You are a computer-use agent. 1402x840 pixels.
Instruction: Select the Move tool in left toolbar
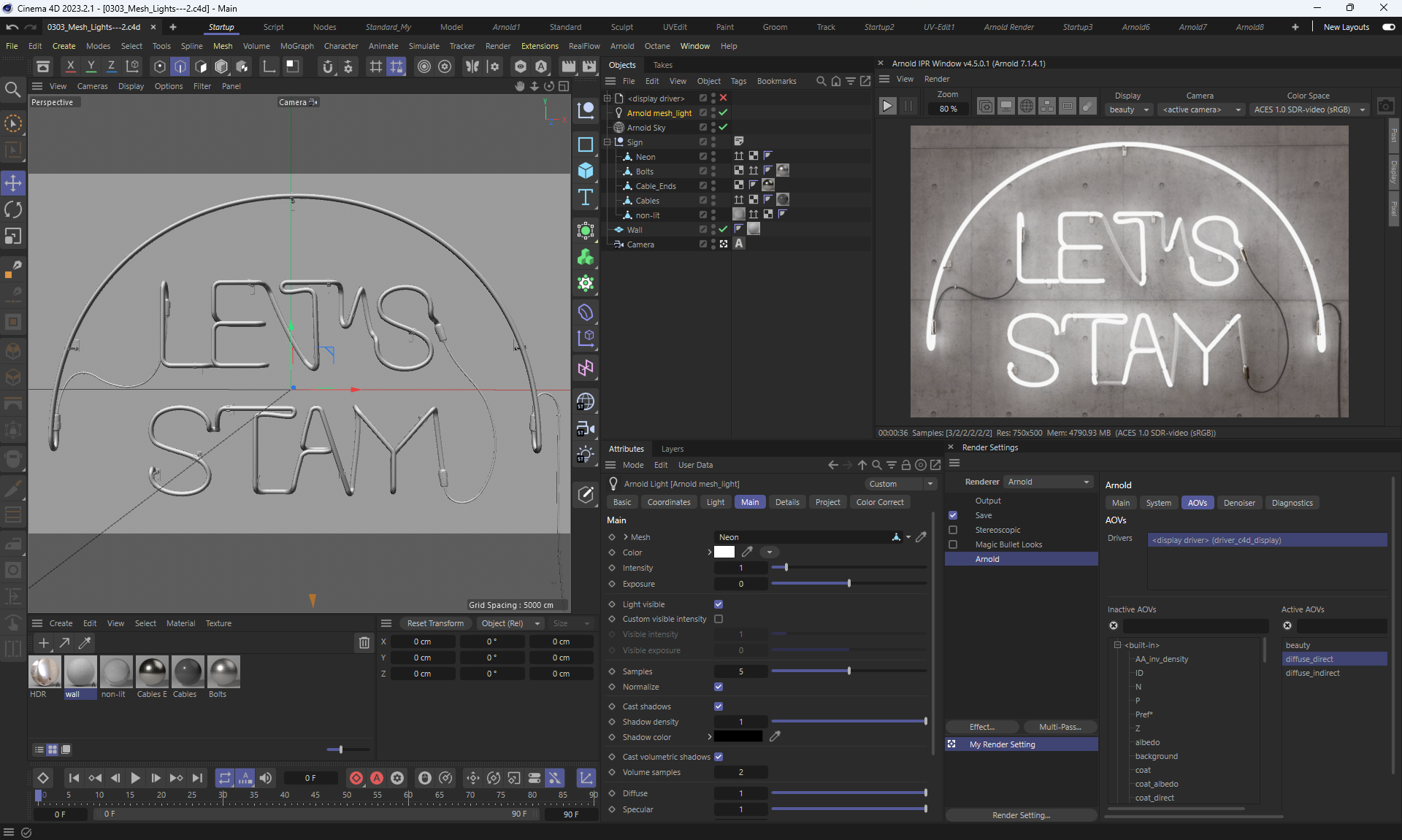click(x=13, y=183)
